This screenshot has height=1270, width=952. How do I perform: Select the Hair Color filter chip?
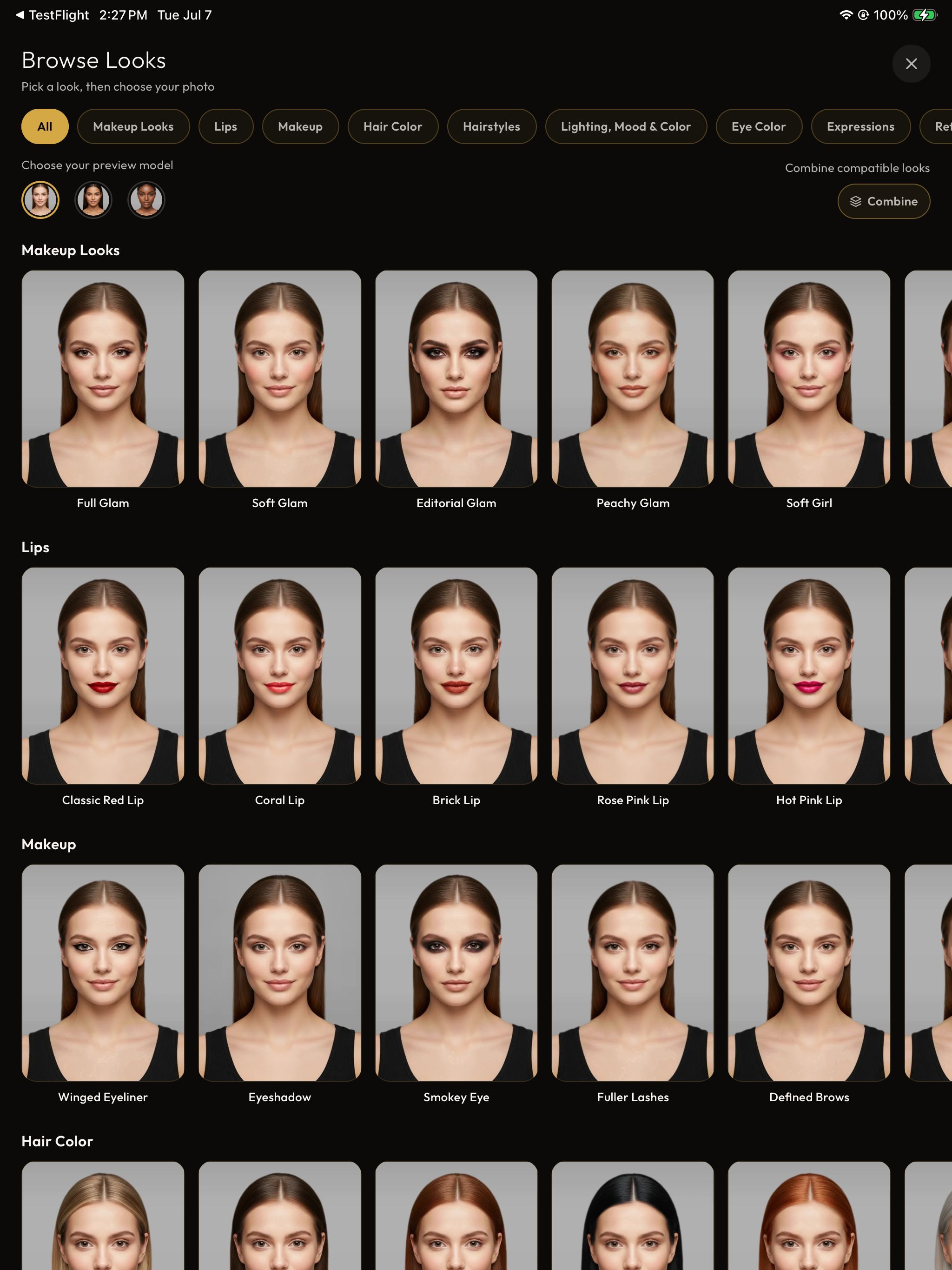[x=393, y=126]
